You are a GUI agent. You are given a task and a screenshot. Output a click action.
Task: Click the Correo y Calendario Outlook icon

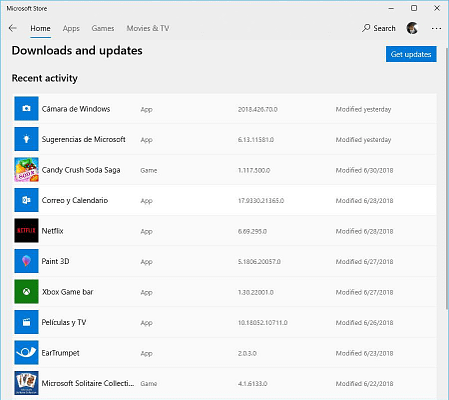tap(26, 200)
